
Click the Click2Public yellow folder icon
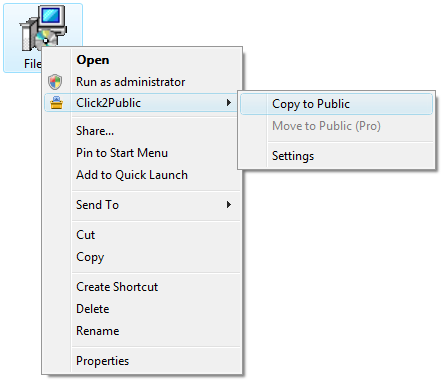56,103
